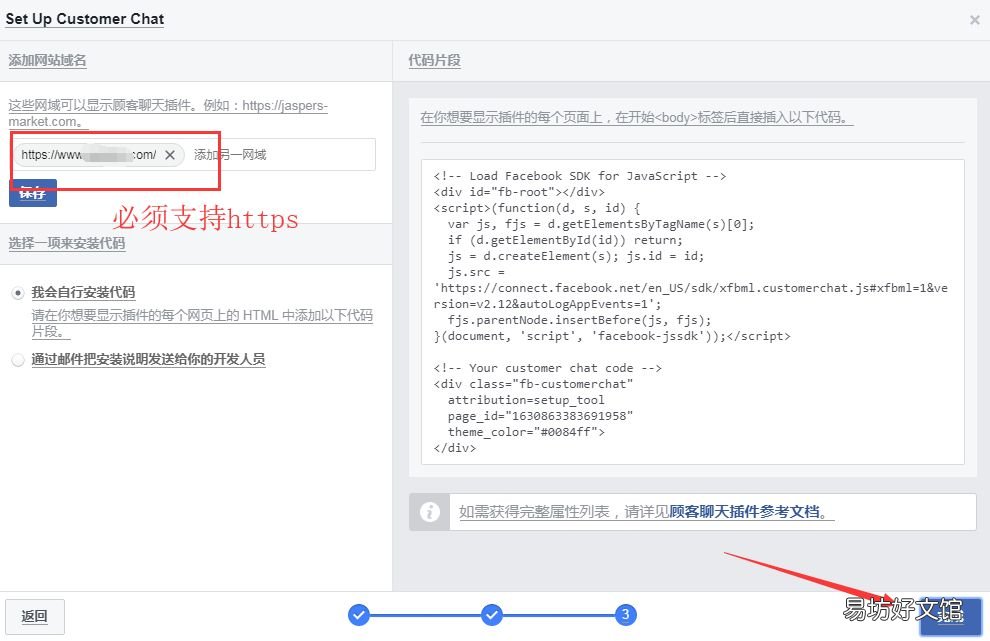This screenshot has height=641, width=990.
Task: Click the closing '</div>' code line
Action: tap(455, 448)
